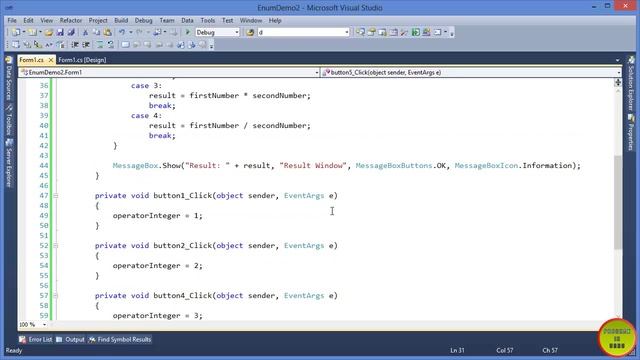Open the Output panel tab
Screen dimensions: 640x360
[71, 340]
